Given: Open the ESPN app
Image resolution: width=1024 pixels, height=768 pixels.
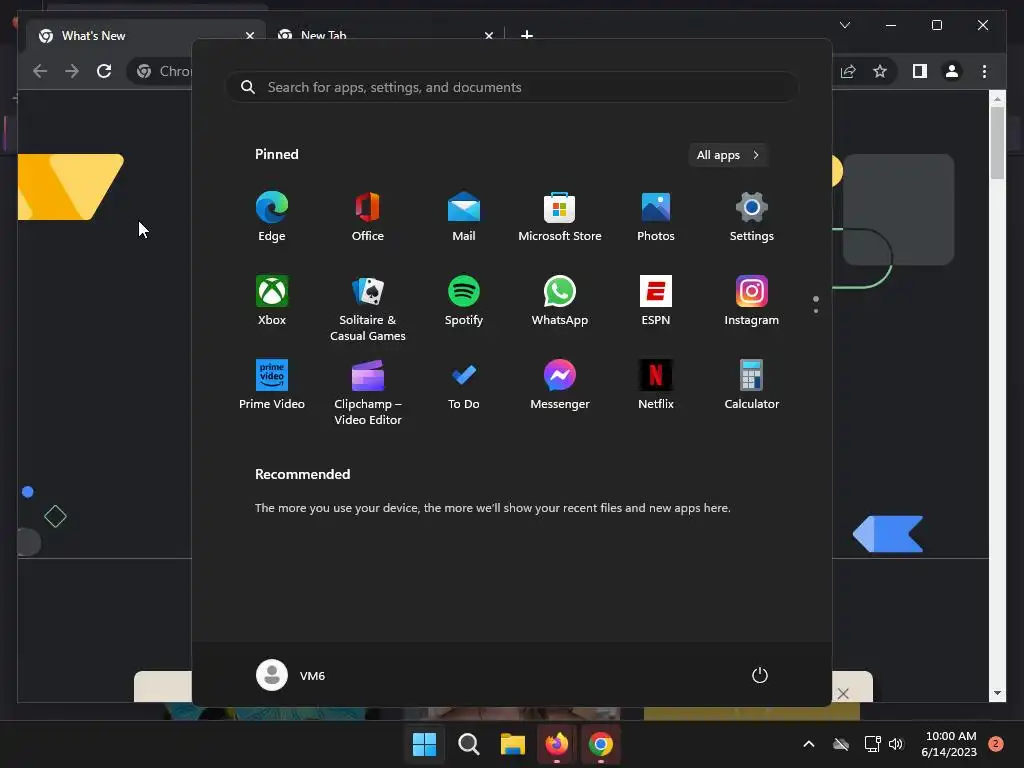Looking at the screenshot, I should click(656, 300).
